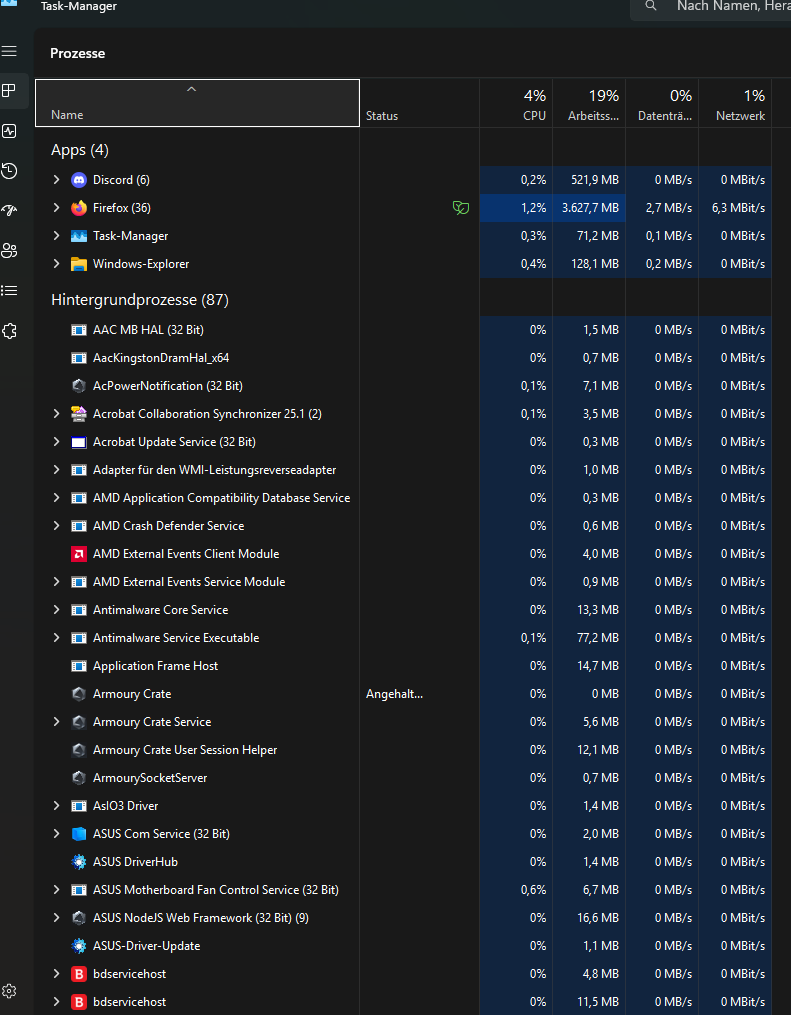Sort processes by CPU column
Viewport: 791px width, 1015px height.
click(x=516, y=103)
